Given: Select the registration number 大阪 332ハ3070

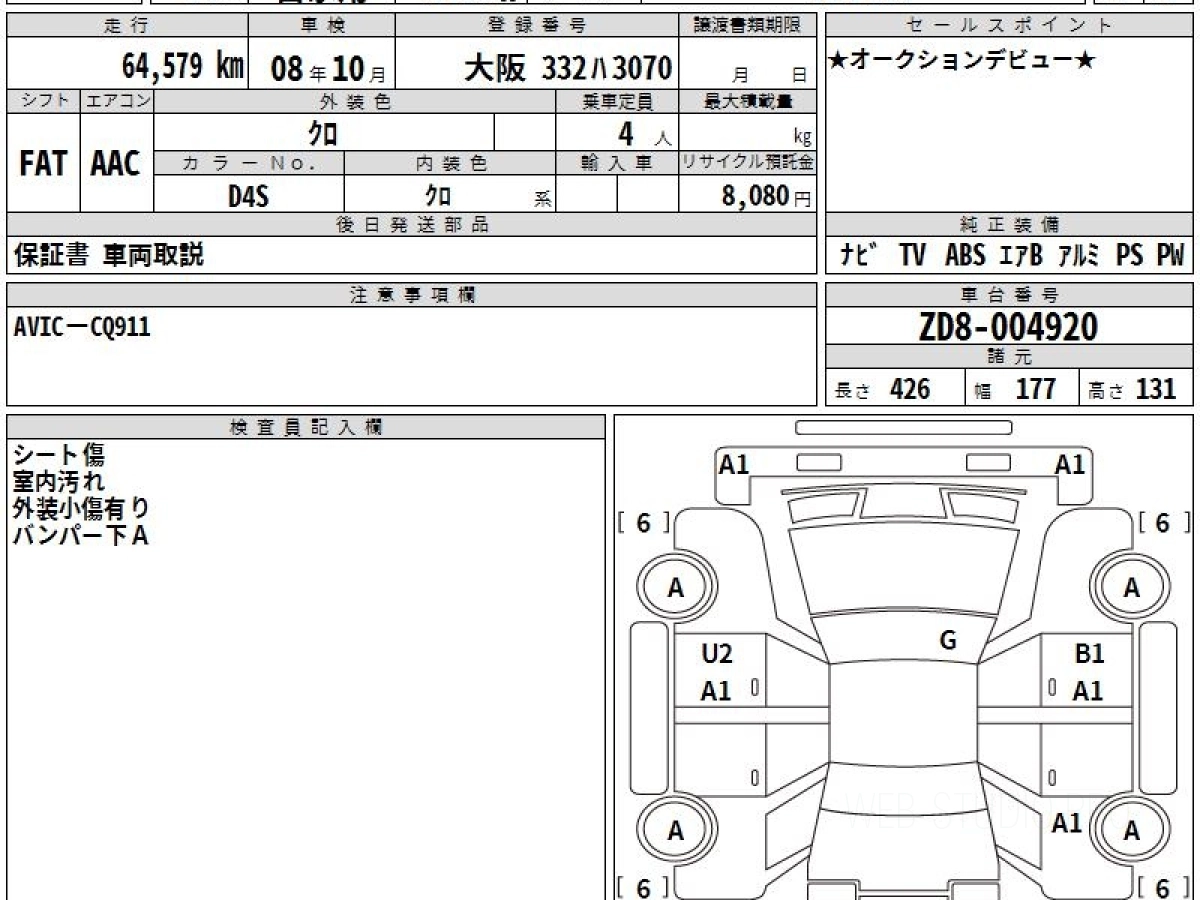Looking at the screenshot, I should click(x=567, y=68).
